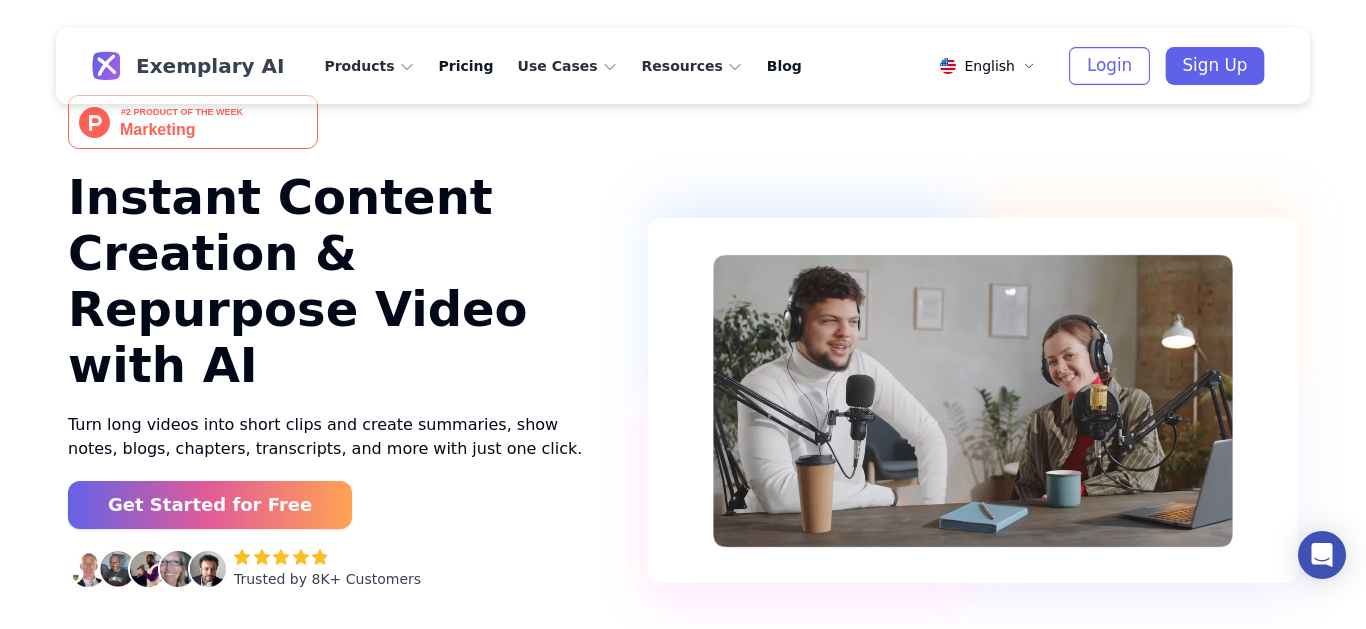The height and width of the screenshot is (629, 1366).
Task: Click the Product Hunt P badge icon
Action: [95, 122]
